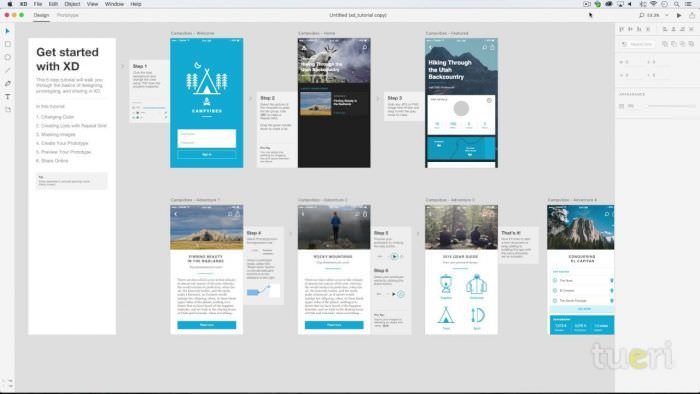Click Sign in button on Welcome artboard
This screenshot has width=700, height=394.
click(x=207, y=154)
